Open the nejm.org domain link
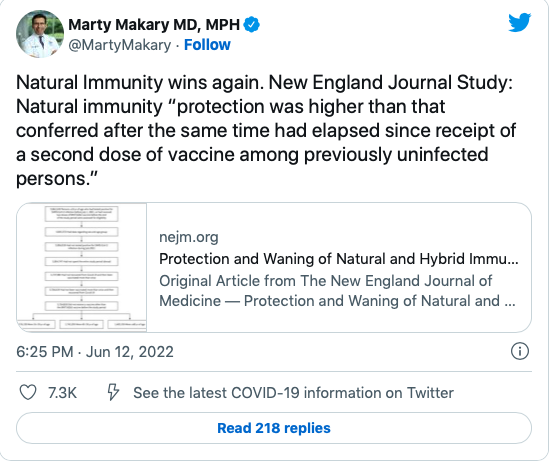This screenshot has width=551, height=461. [x=189, y=237]
